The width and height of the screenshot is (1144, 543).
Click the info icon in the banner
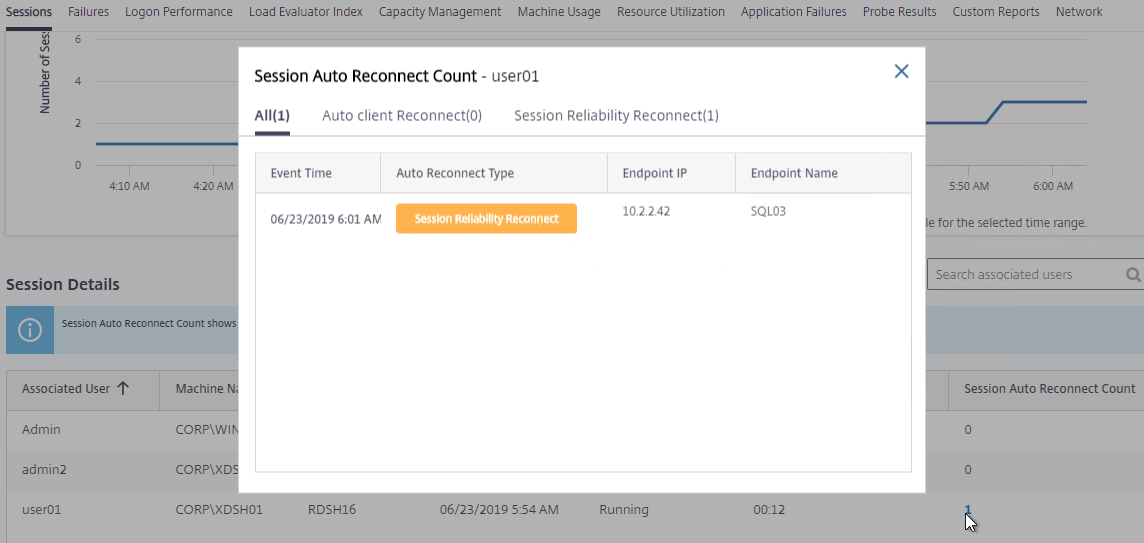click(x=30, y=330)
